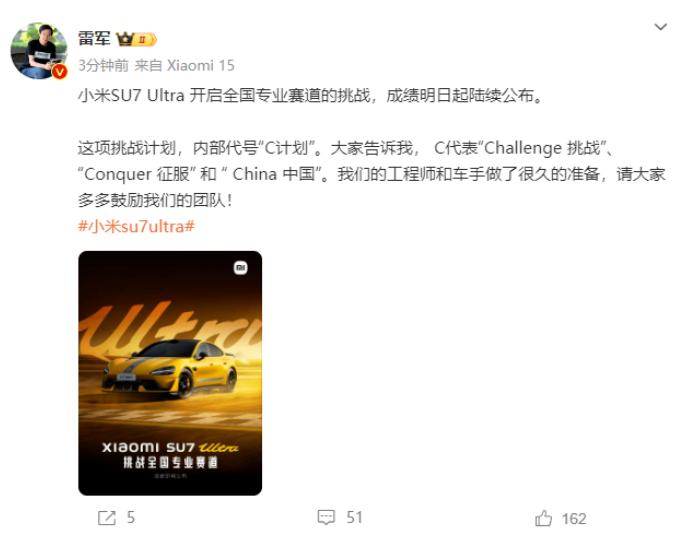Click the yellow car in poster

[x=170, y=368]
